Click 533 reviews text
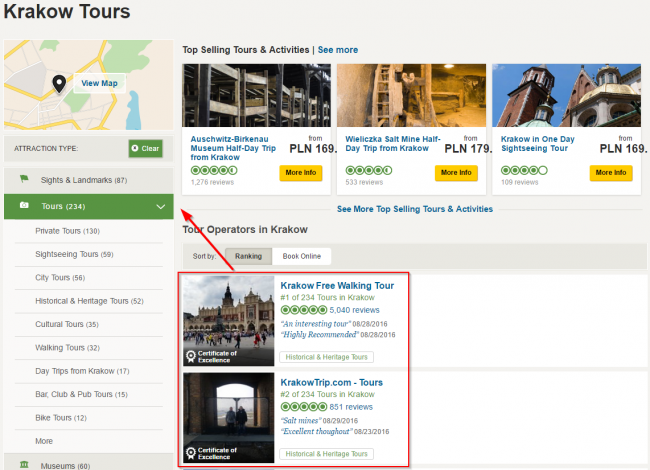 (x=364, y=182)
